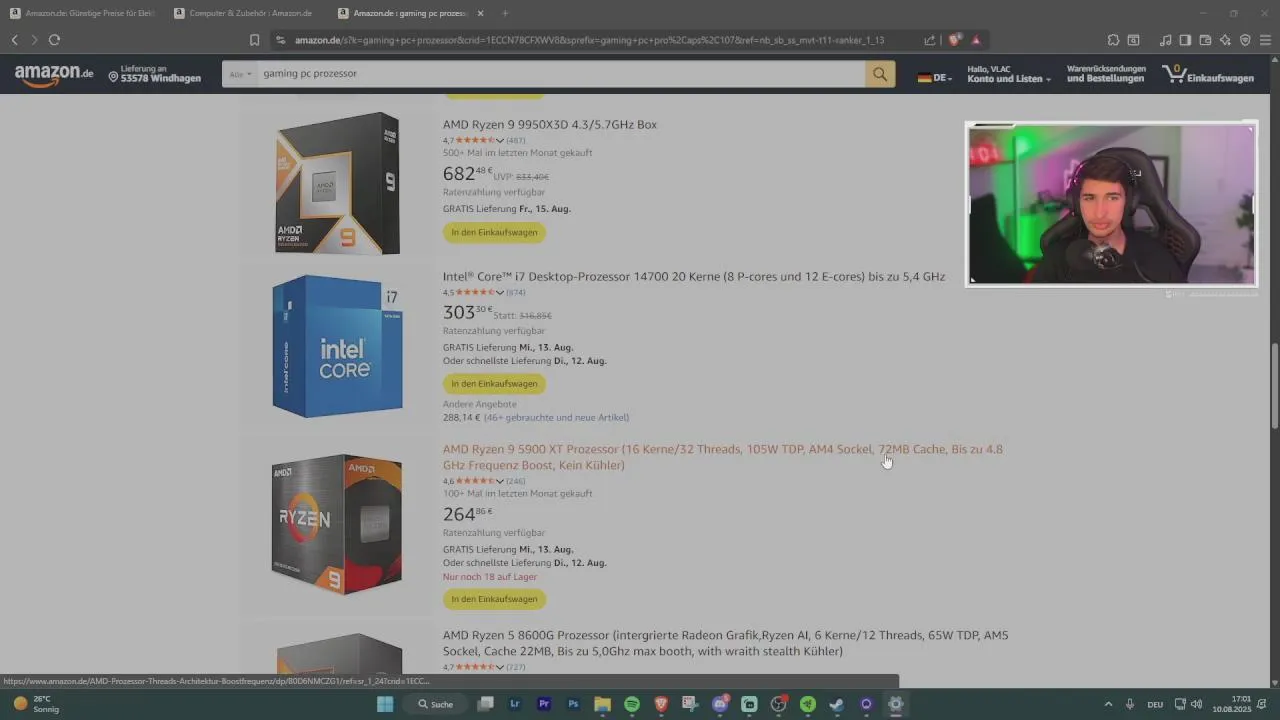Image resolution: width=1280 pixels, height=720 pixels.
Task: Open the AMD Ryzen 9 5900 XT product title
Action: pyautogui.click(x=723, y=457)
